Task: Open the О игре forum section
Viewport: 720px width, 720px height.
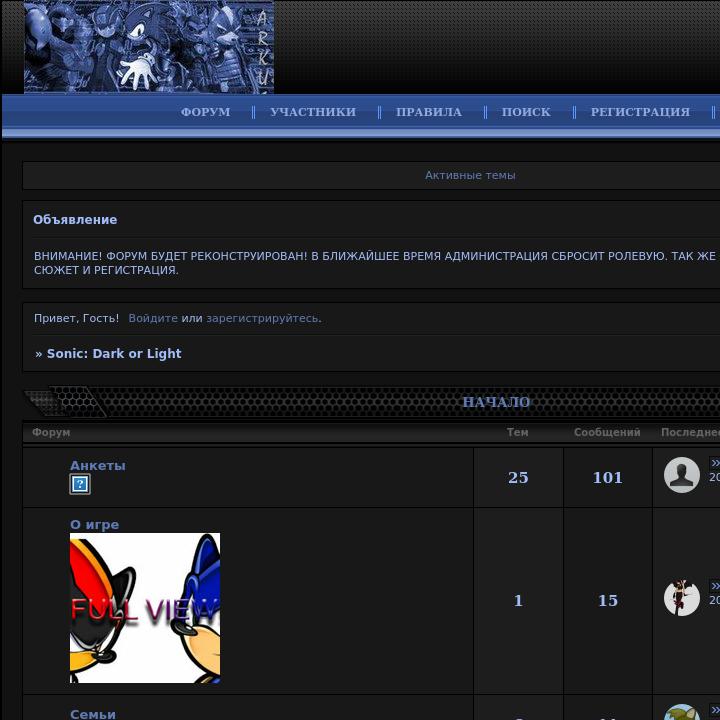Action: coord(95,524)
